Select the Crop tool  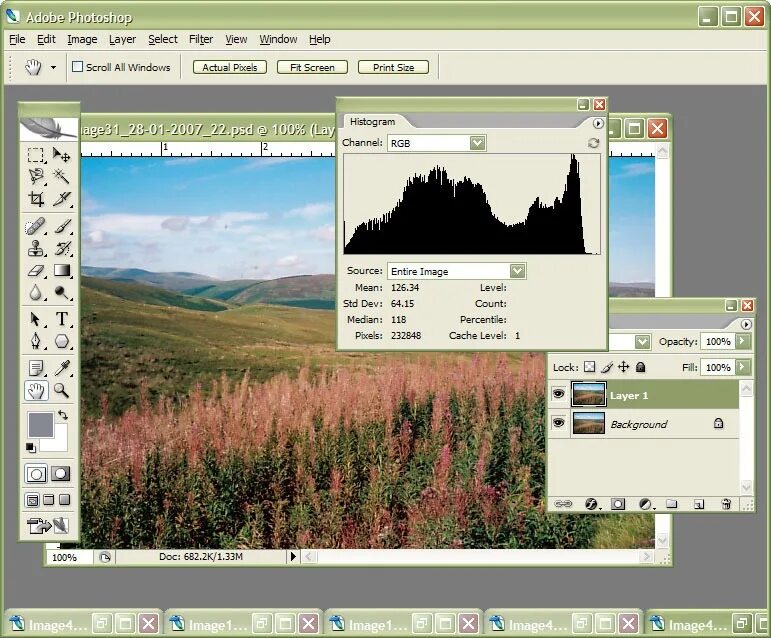pos(36,199)
